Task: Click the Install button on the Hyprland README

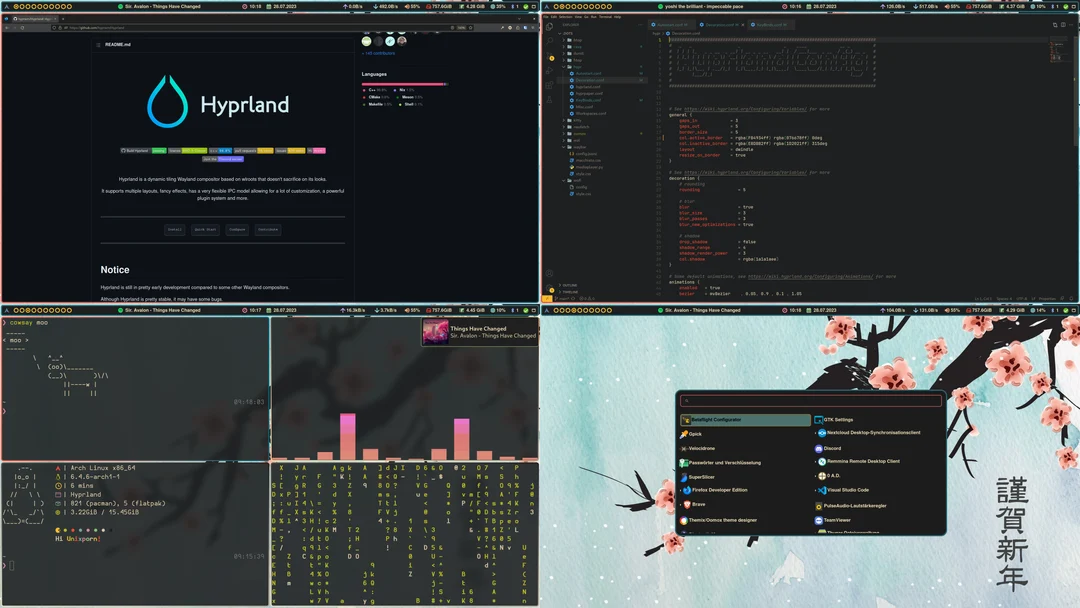Action: [175, 230]
